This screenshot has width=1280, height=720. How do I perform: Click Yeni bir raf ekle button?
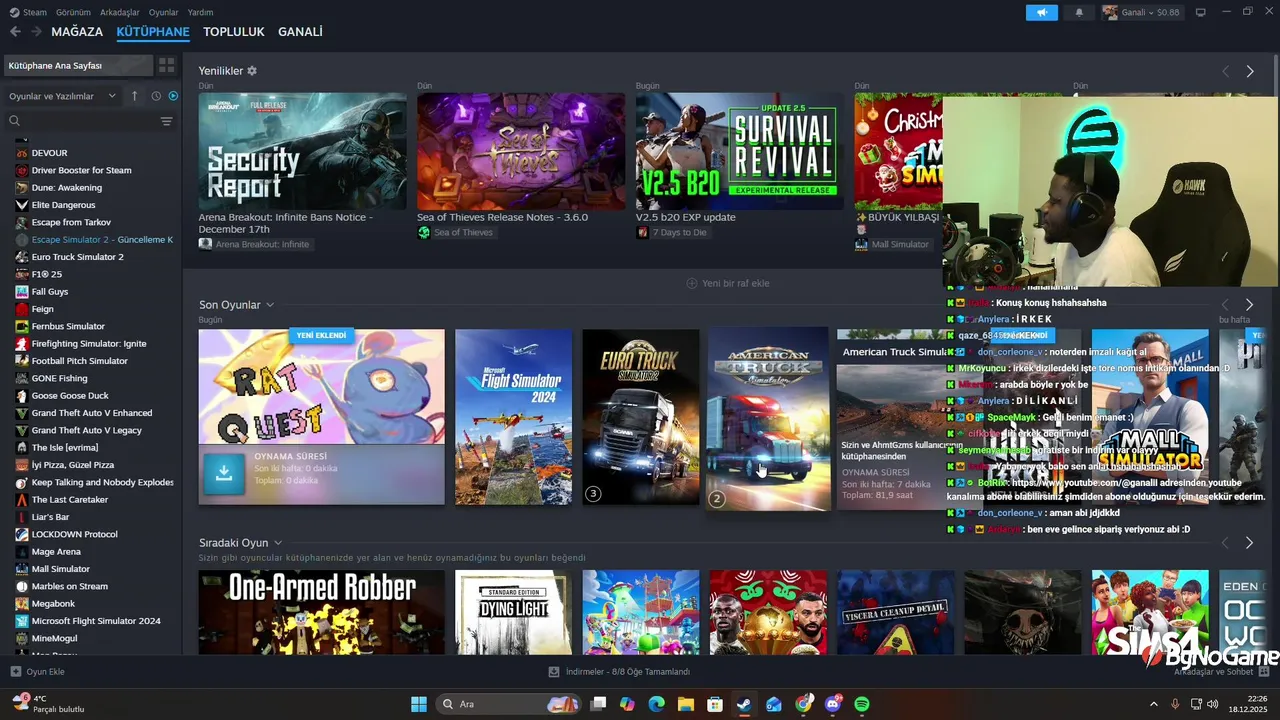click(x=728, y=283)
